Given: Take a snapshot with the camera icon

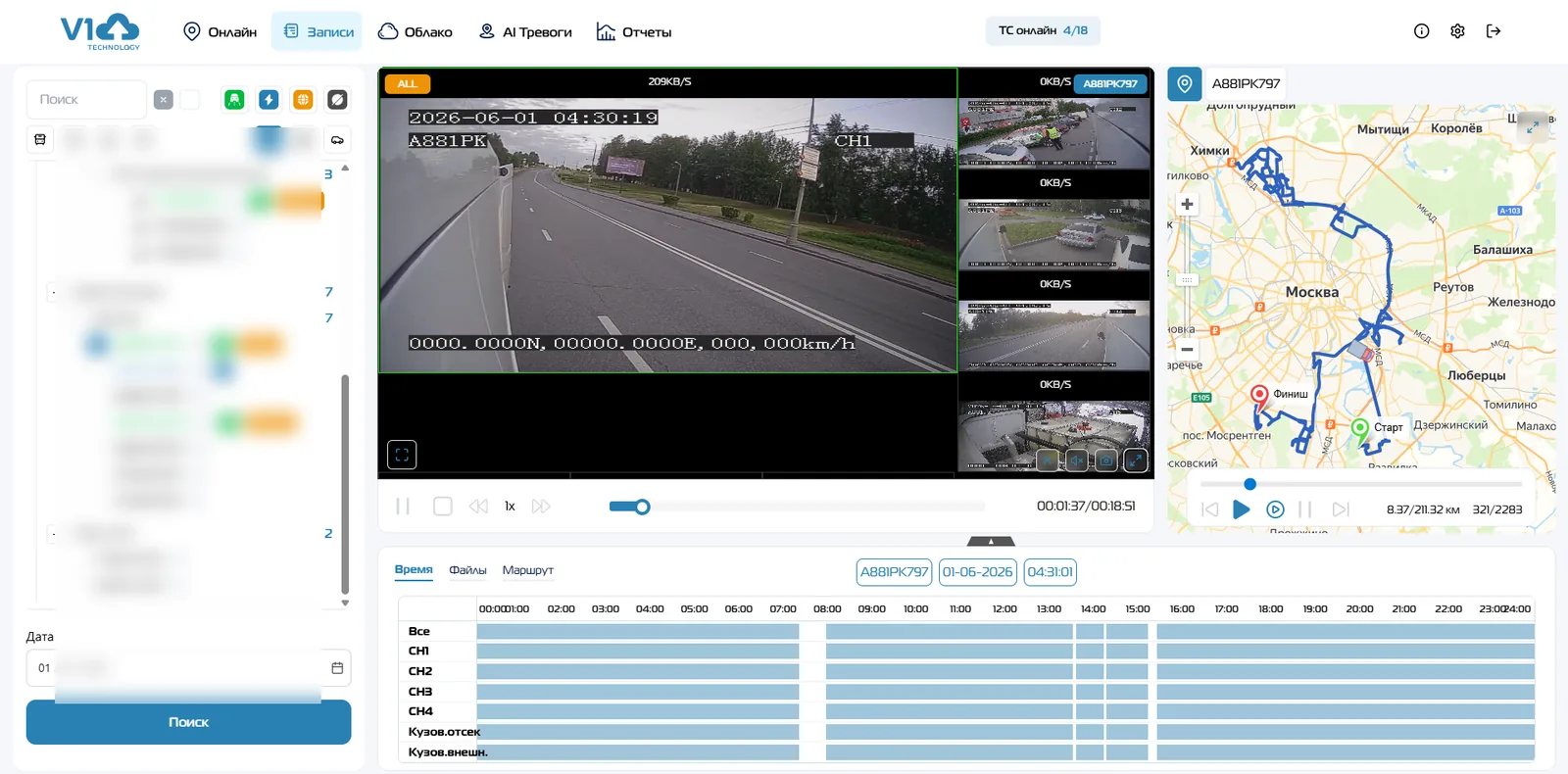Looking at the screenshot, I should (1105, 460).
